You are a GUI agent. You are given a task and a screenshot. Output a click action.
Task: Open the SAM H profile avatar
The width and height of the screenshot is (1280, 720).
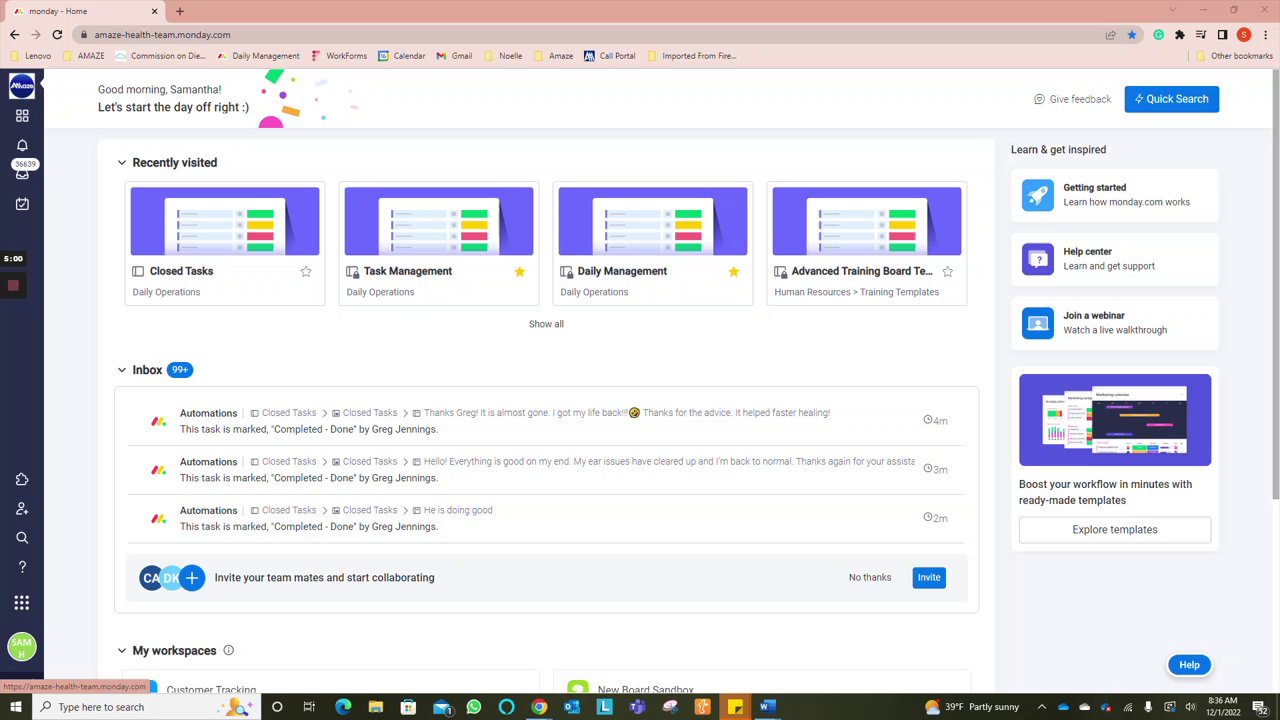click(22, 647)
